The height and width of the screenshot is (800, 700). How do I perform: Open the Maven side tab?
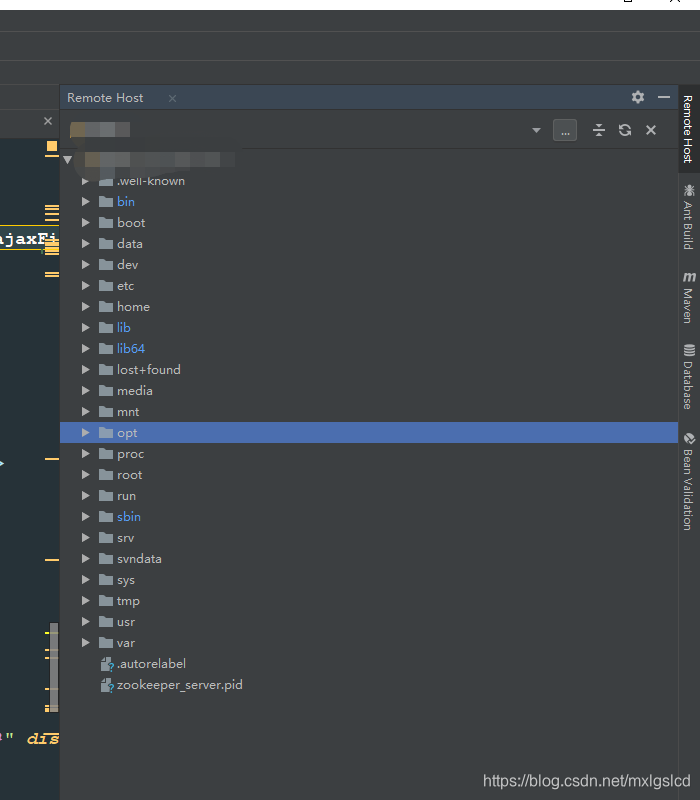(x=688, y=297)
